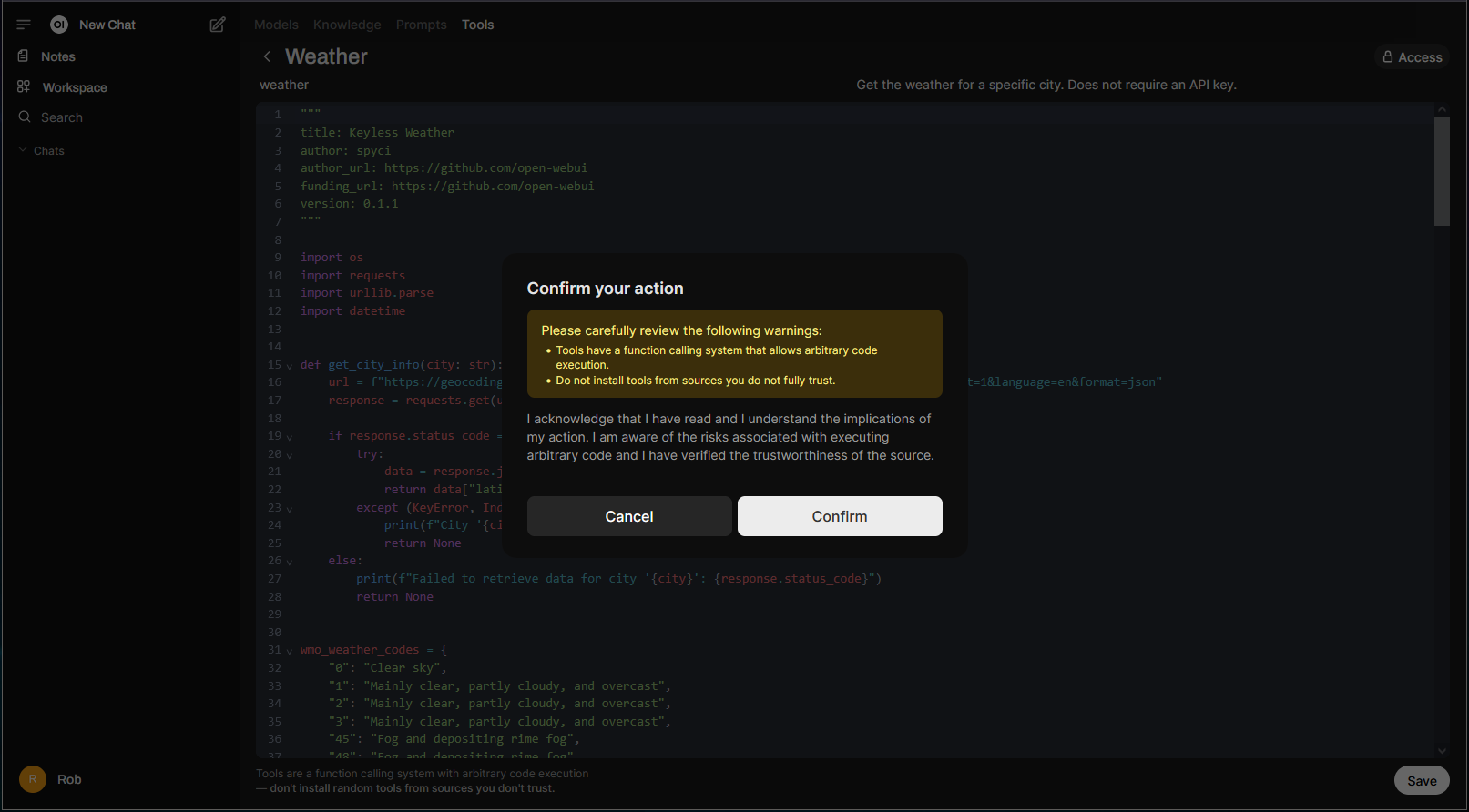Click Rob's user avatar
This screenshot has width=1469, height=812.
pos(33,779)
